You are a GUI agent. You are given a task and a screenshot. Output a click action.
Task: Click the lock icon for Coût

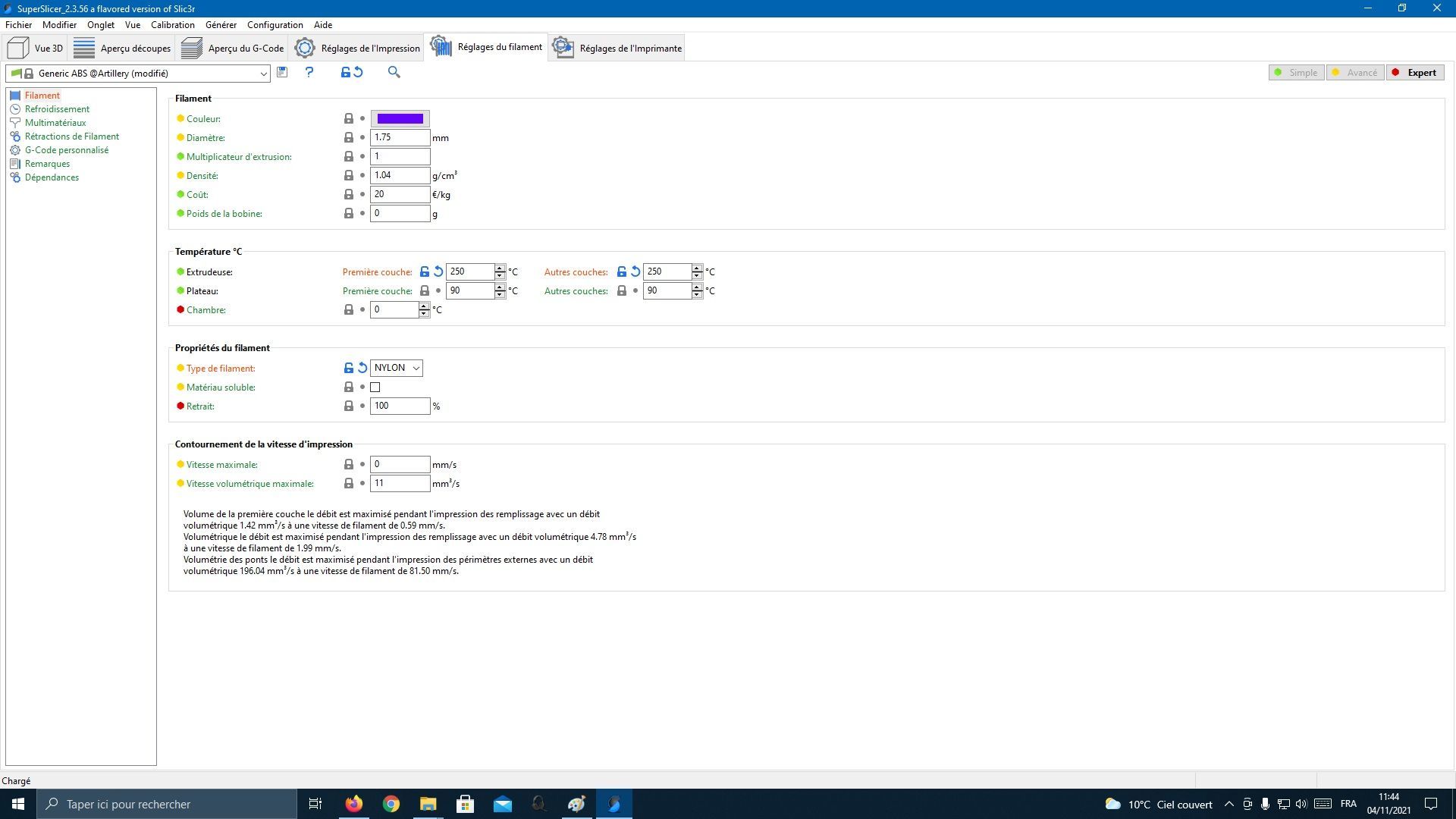pos(349,194)
